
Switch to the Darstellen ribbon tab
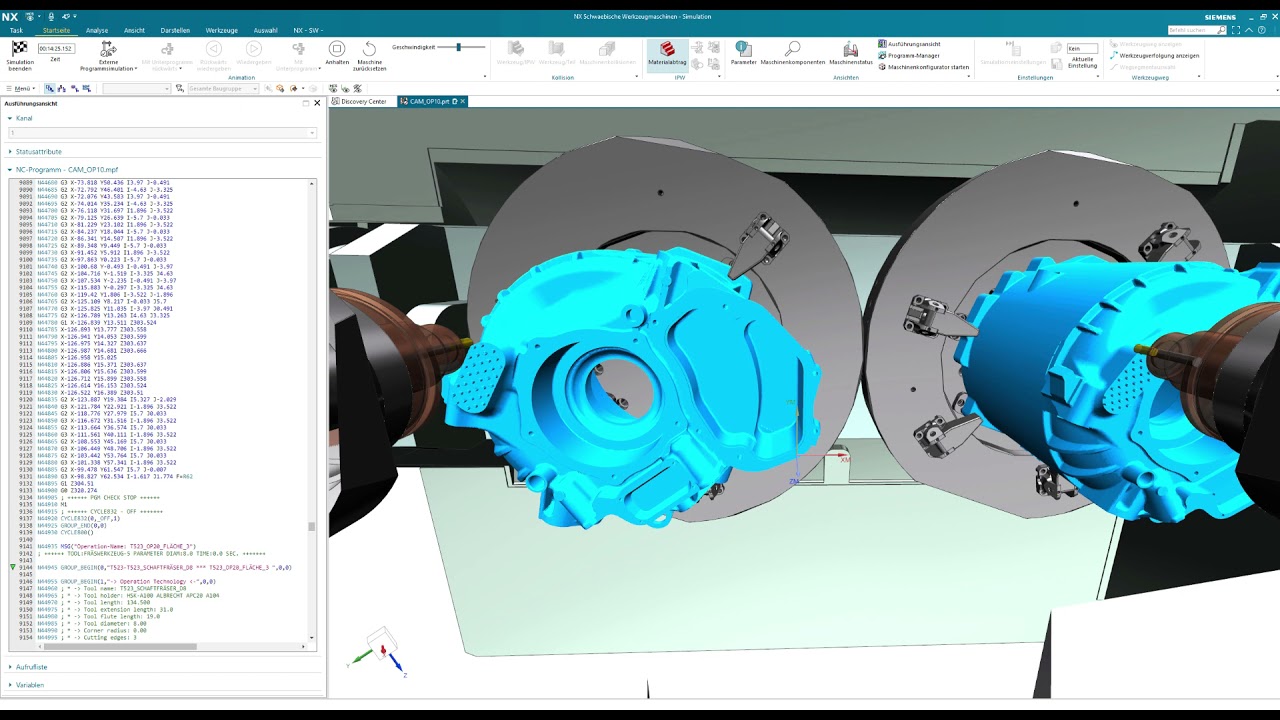[175, 30]
